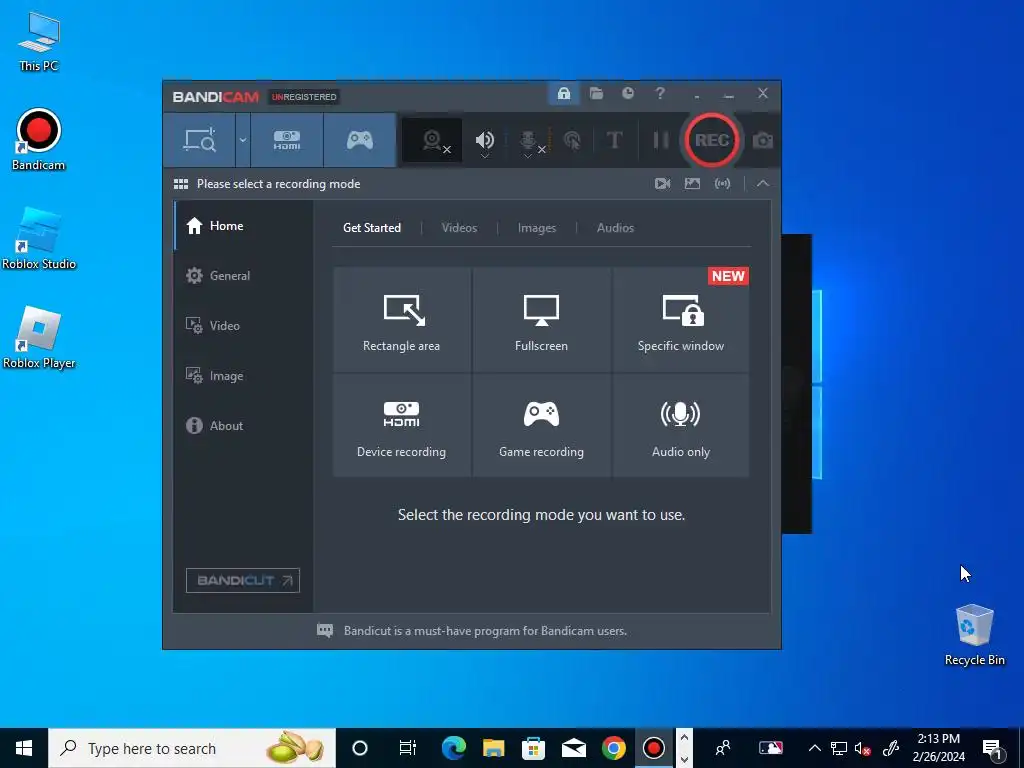Viewport: 1024px width, 768px height.
Task: Choose Specific window recording mode
Action: 680,320
